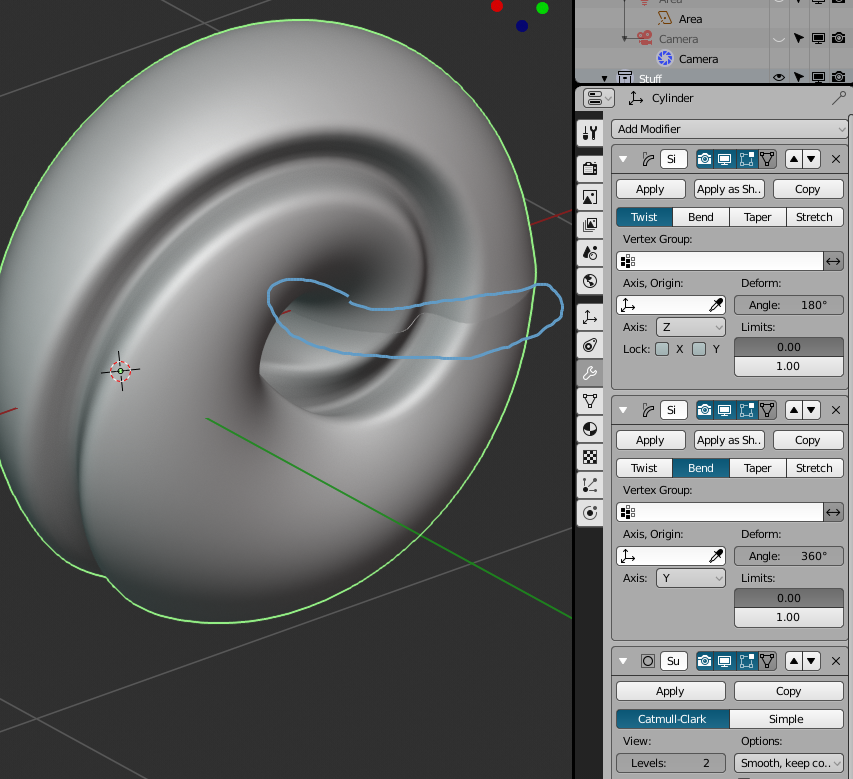Toggle render visibility of the Twist modifier
Image resolution: width=853 pixels, height=779 pixels.
[x=704, y=159]
